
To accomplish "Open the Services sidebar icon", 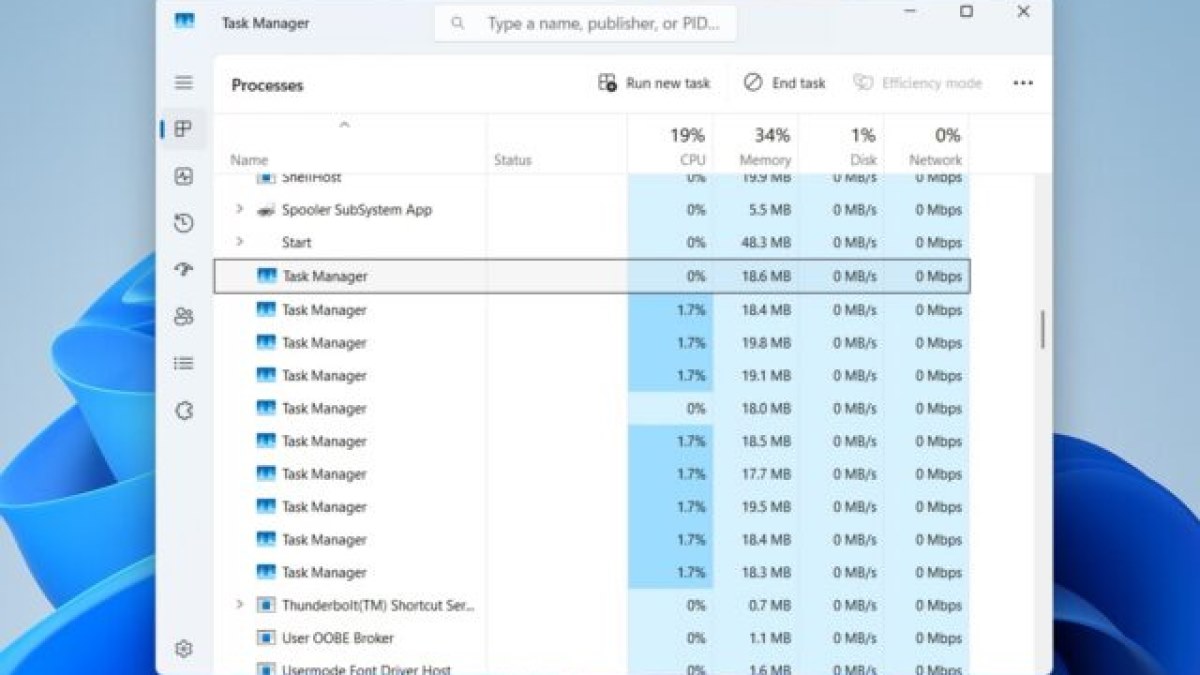I will (x=183, y=411).
